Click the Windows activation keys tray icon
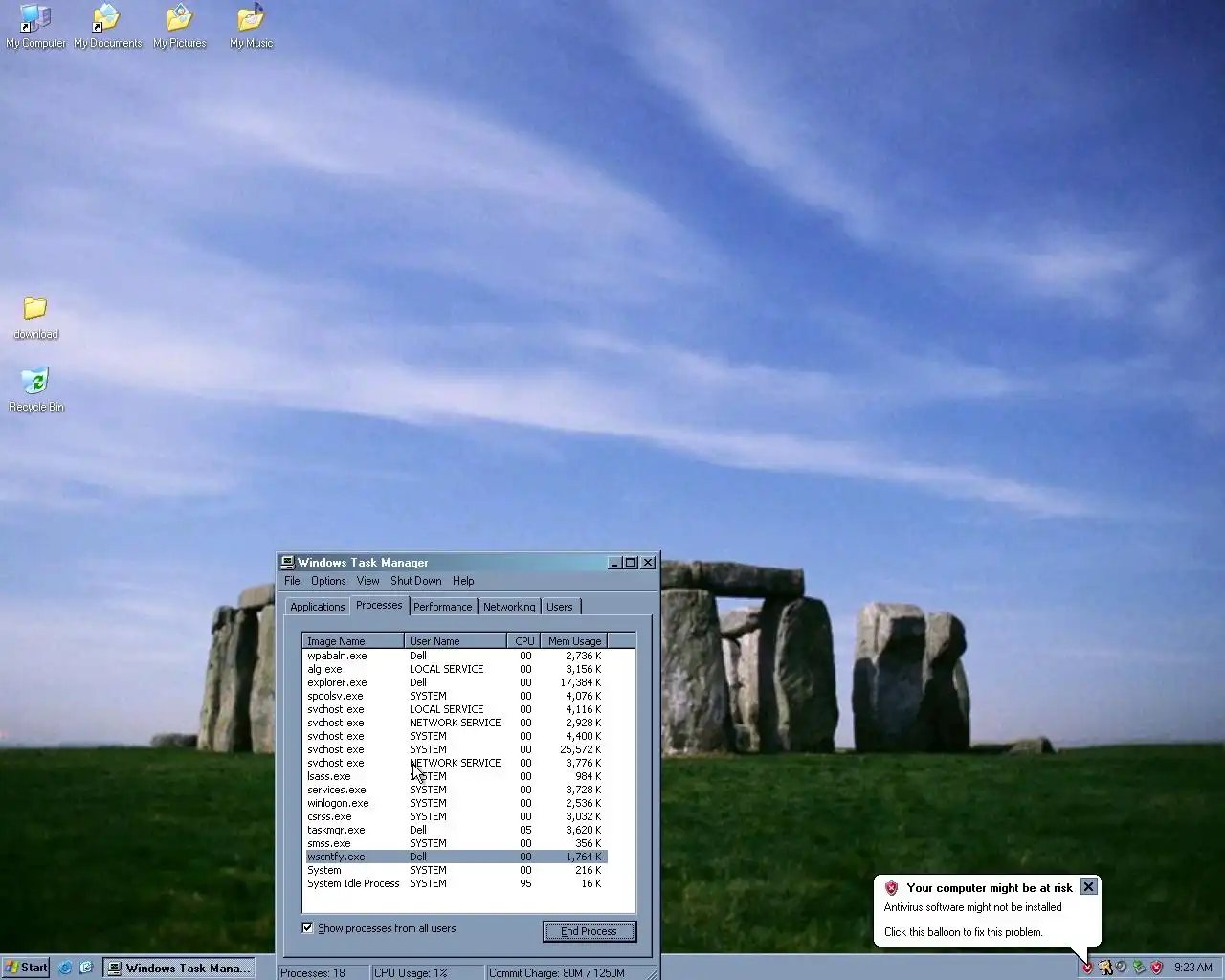Image resolution: width=1225 pixels, height=980 pixels. pos(1104,968)
